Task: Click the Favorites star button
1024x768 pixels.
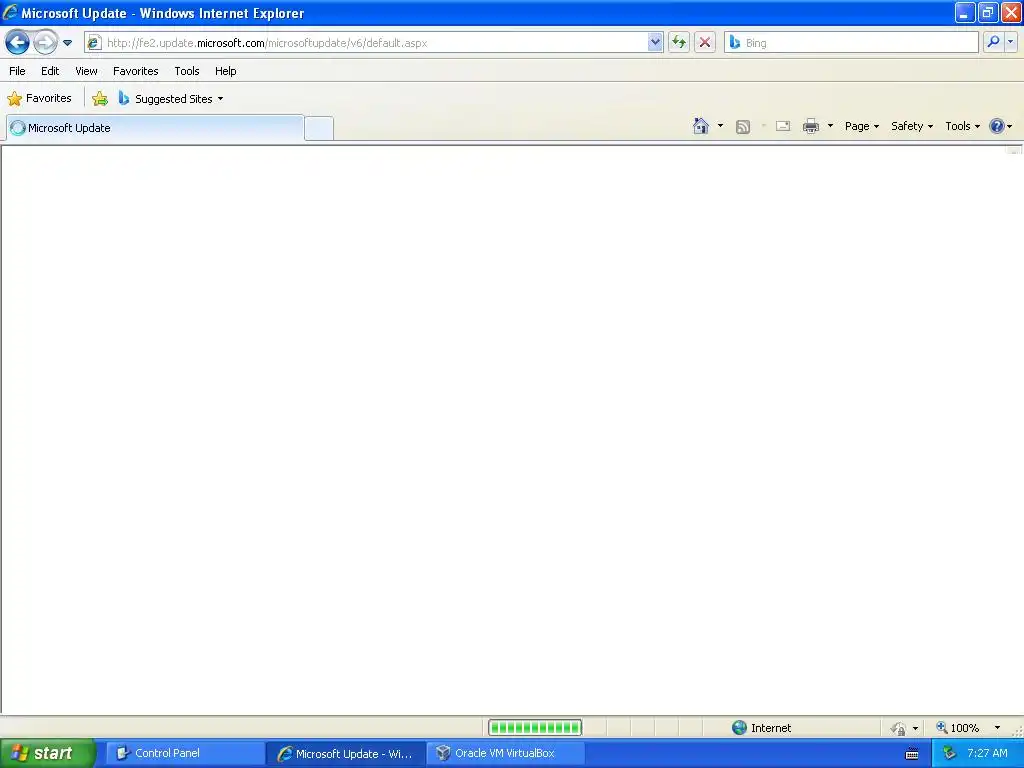Action: (39, 99)
